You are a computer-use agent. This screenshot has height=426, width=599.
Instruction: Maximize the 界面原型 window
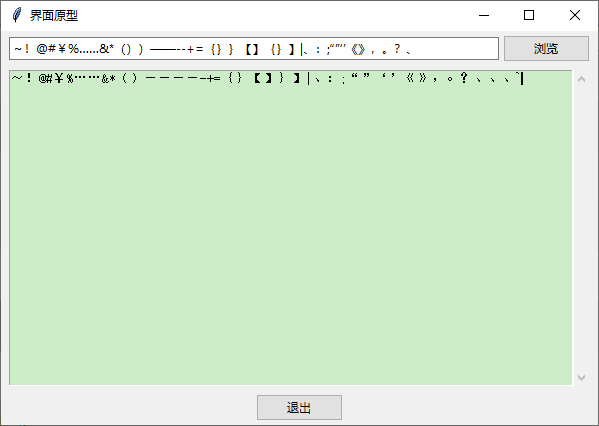pos(529,15)
